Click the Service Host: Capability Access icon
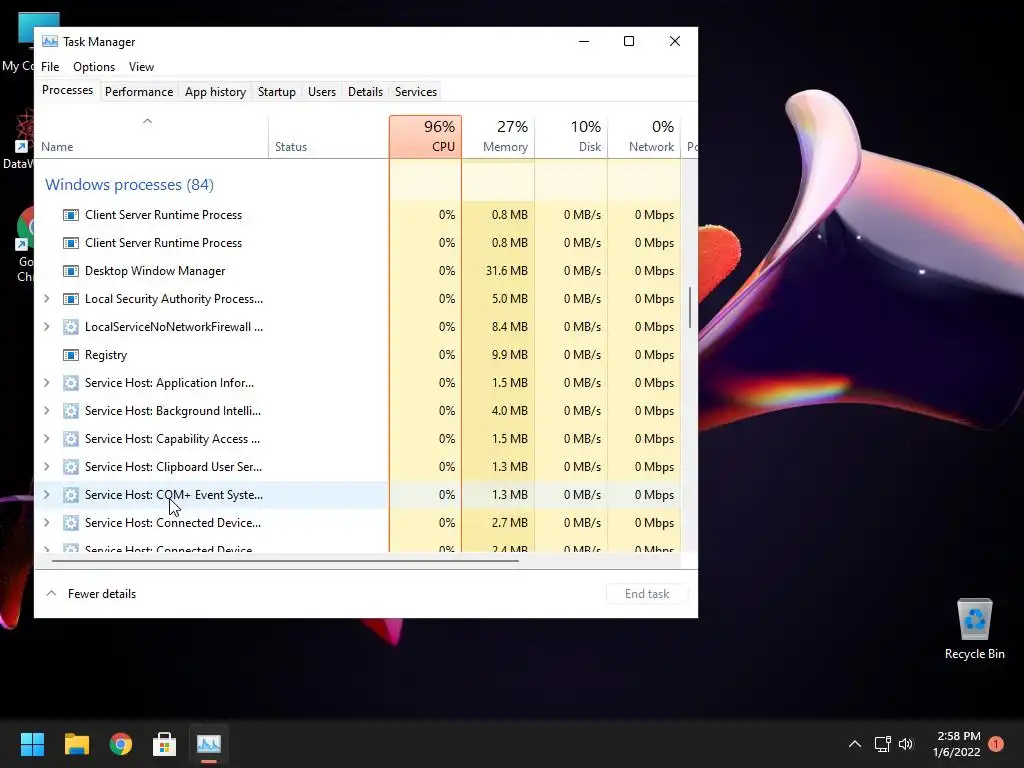Screen dimensions: 1024x768 tap(71, 439)
